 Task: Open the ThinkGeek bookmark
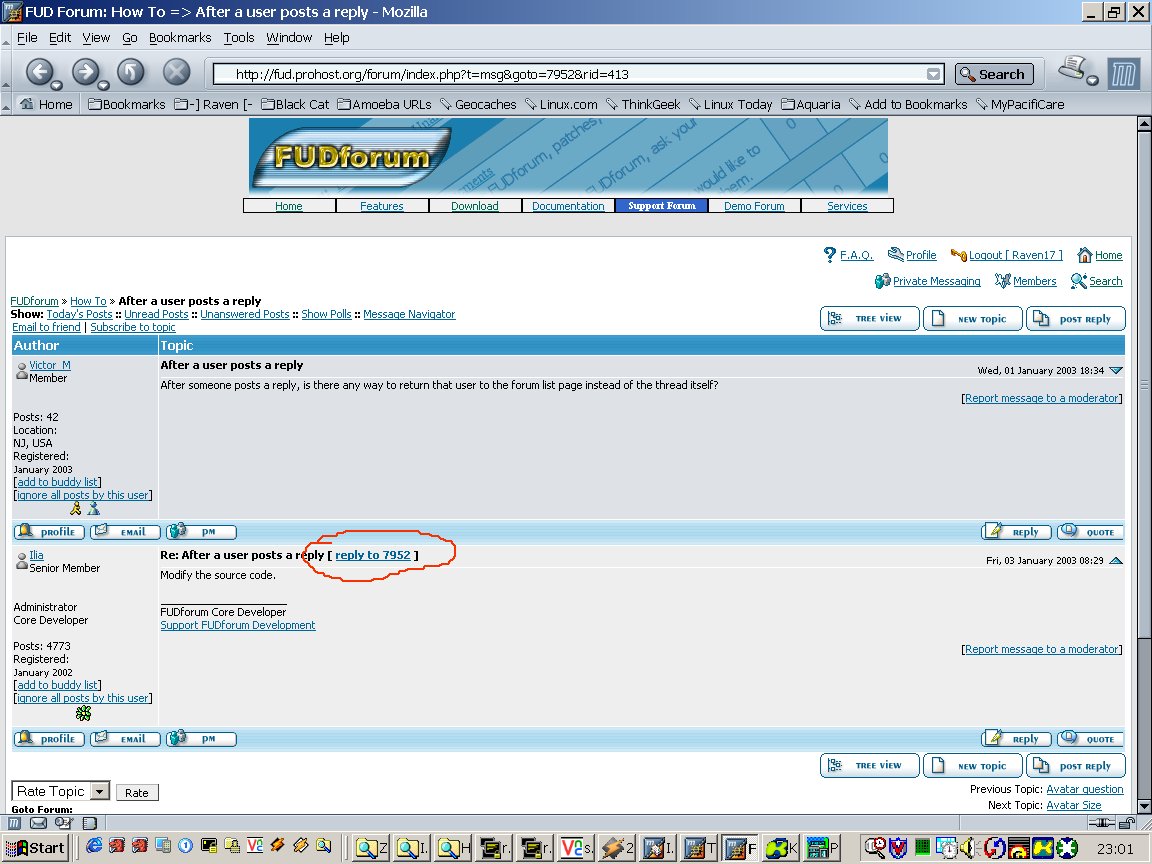(644, 104)
